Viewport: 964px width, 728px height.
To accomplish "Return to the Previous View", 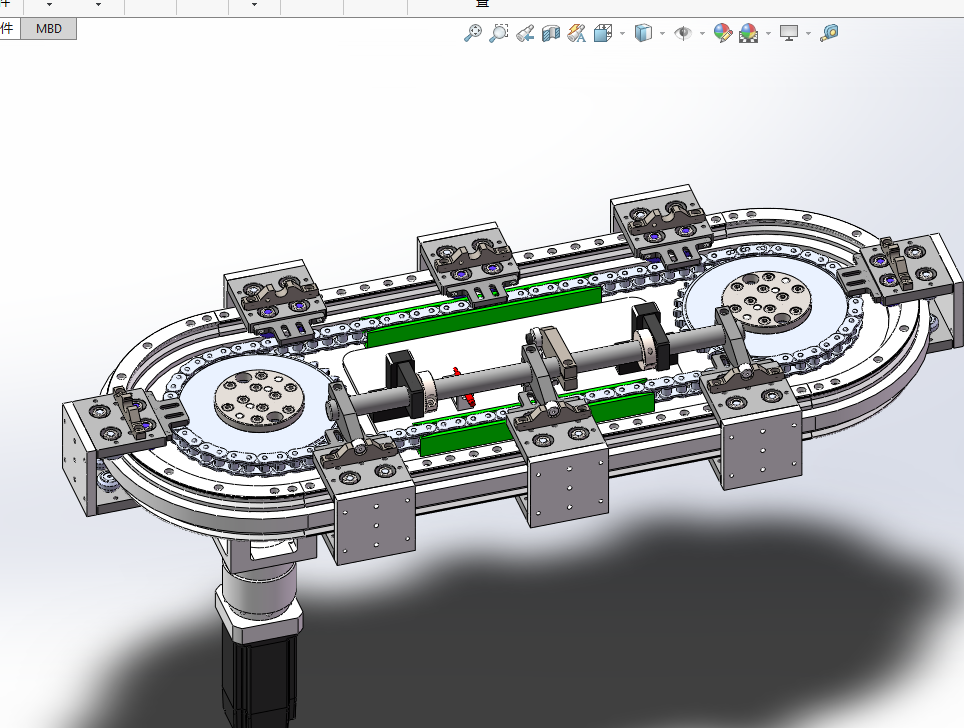I will (x=525, y=33).
